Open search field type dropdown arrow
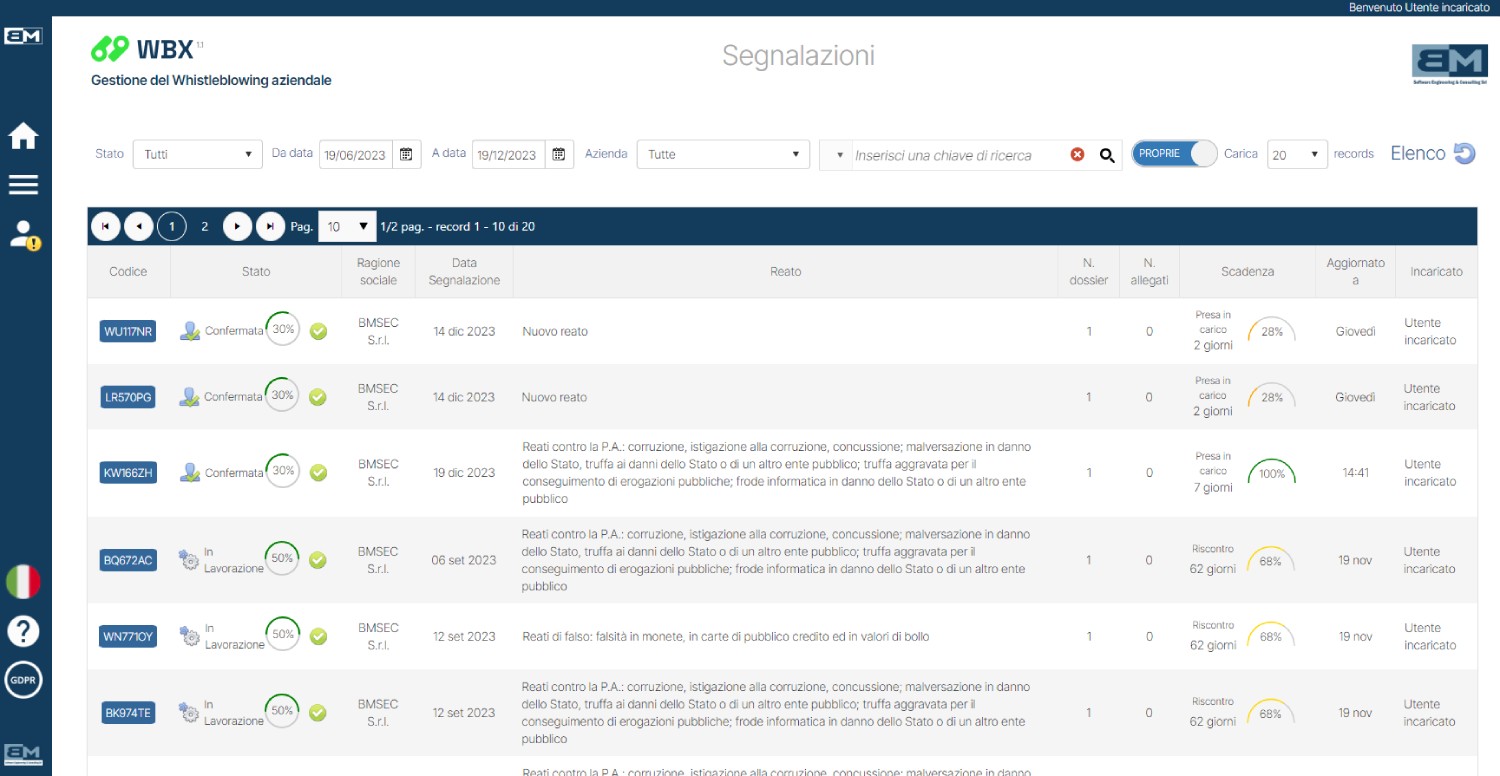Viewport: 1500px width, 776px height. click(x=838, y=155)
